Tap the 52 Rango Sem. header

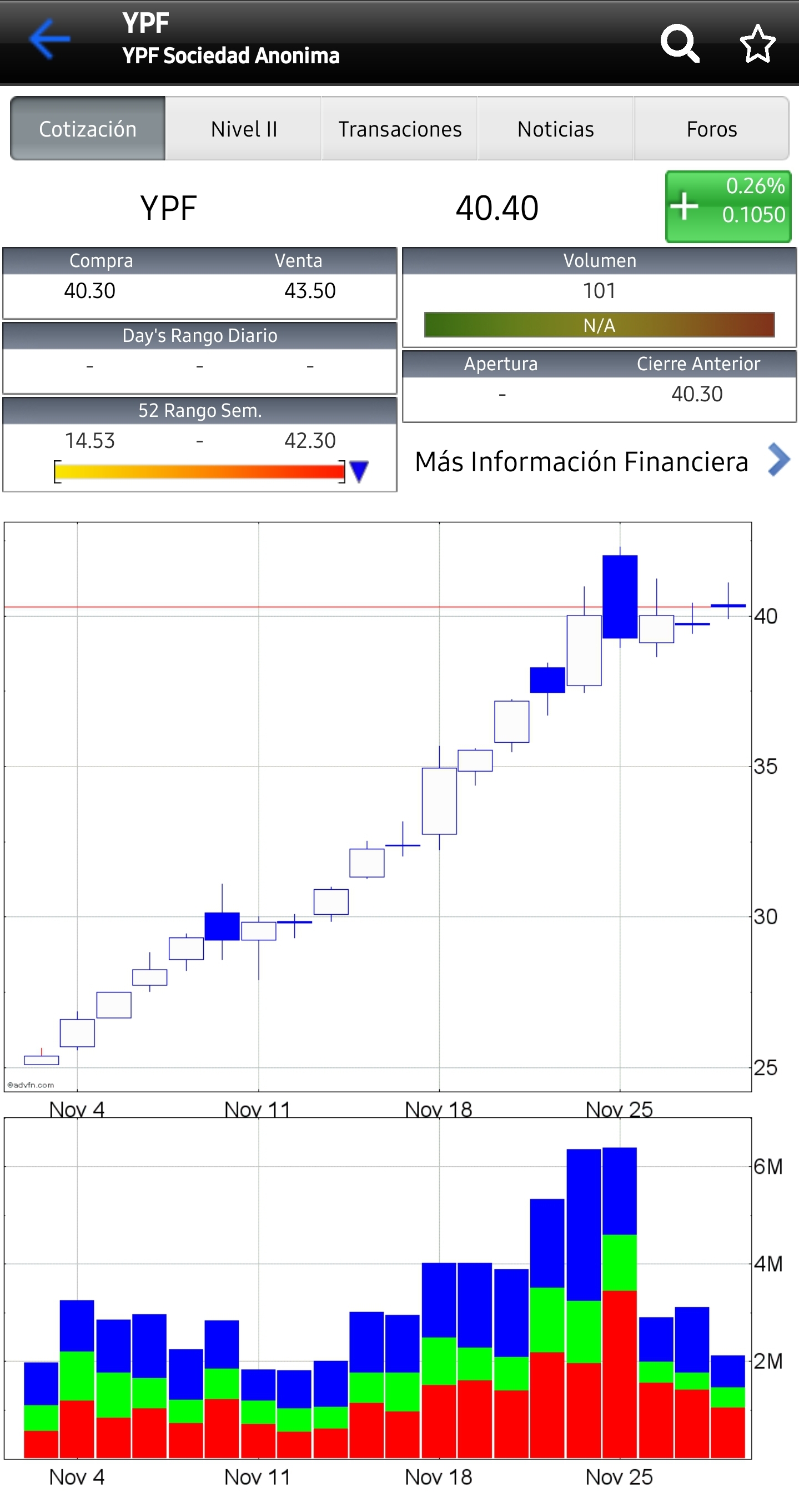tap(199, 410)
